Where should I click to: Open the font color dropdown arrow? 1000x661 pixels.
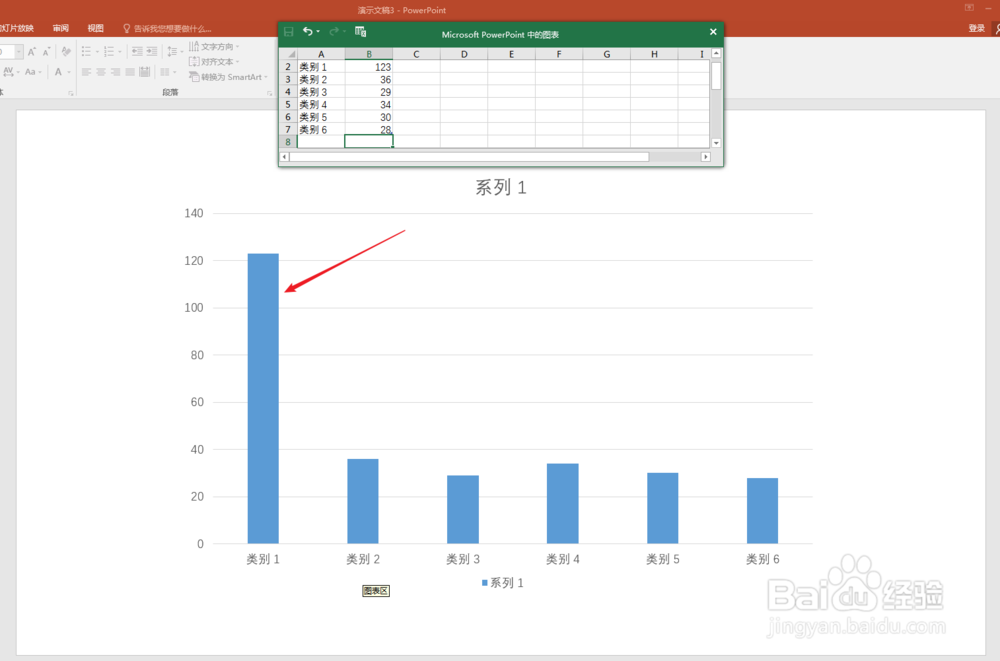(69, 72)
